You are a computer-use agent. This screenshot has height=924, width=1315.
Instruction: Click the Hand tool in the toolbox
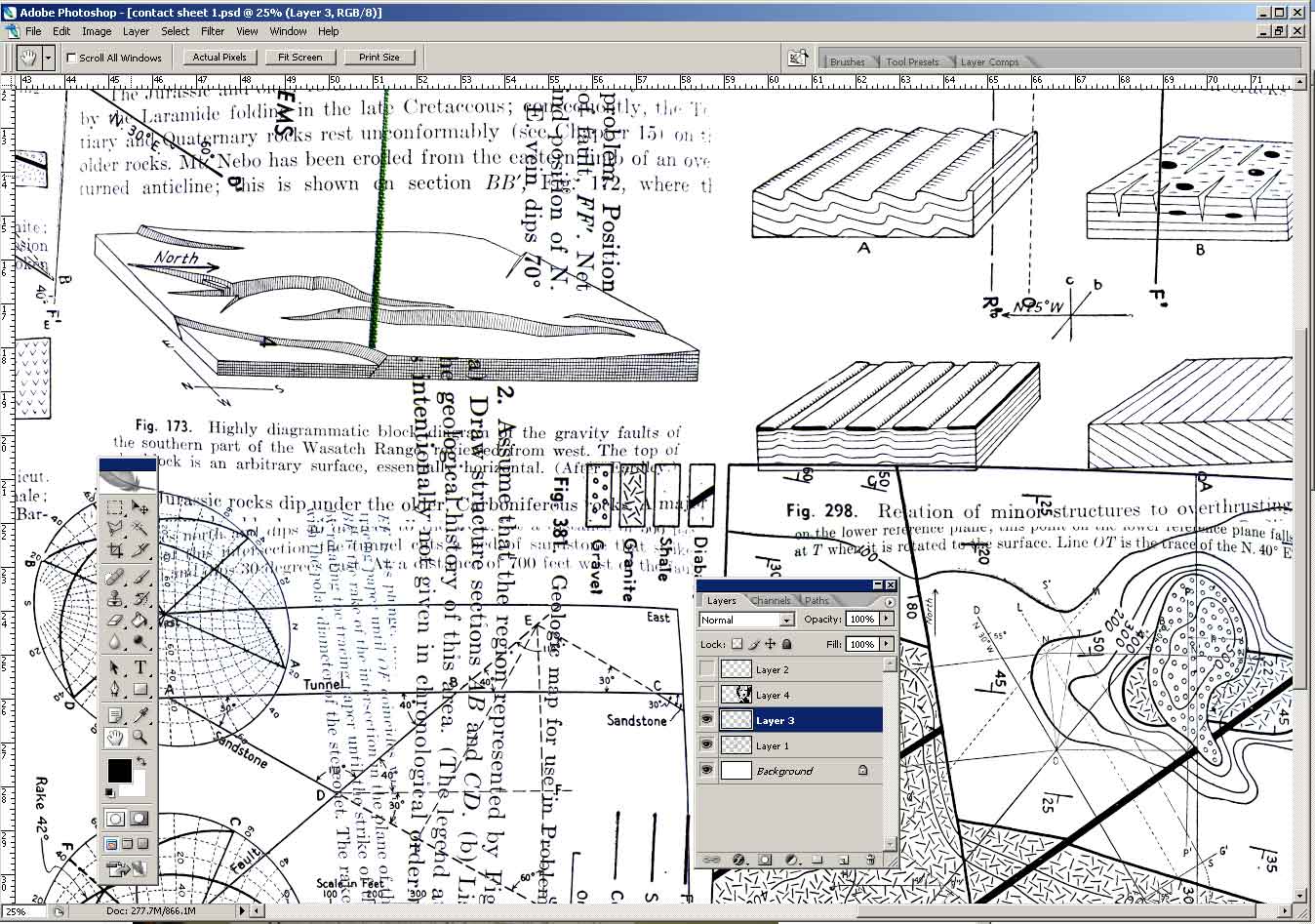(x=115, y=737)
